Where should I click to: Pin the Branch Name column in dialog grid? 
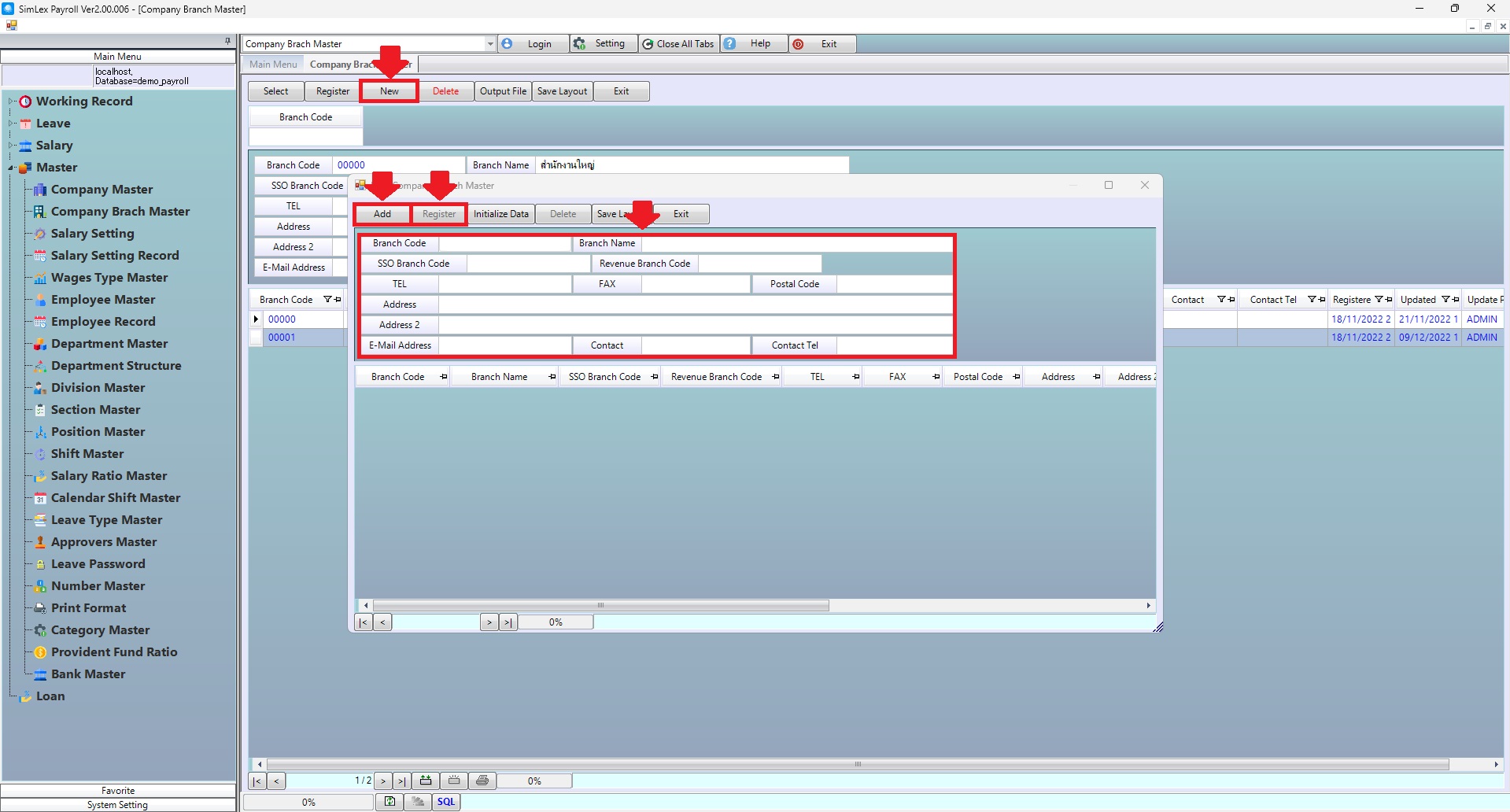pos(552,377)
